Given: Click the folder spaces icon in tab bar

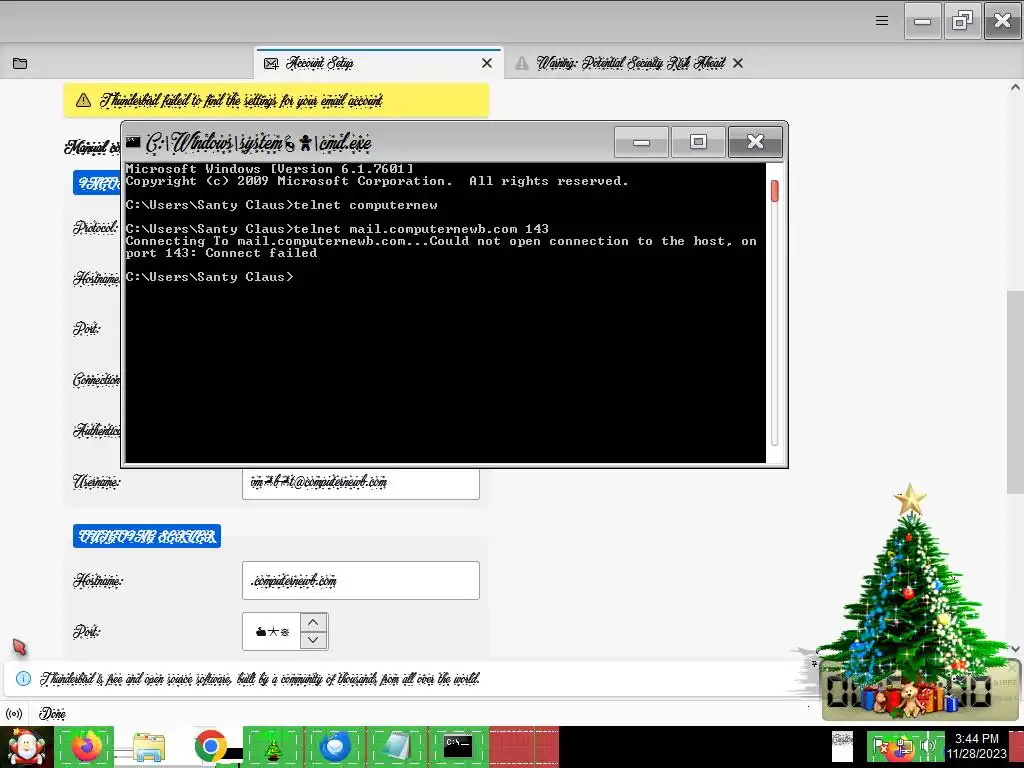Looking at the screenshot, I should 20,63.
